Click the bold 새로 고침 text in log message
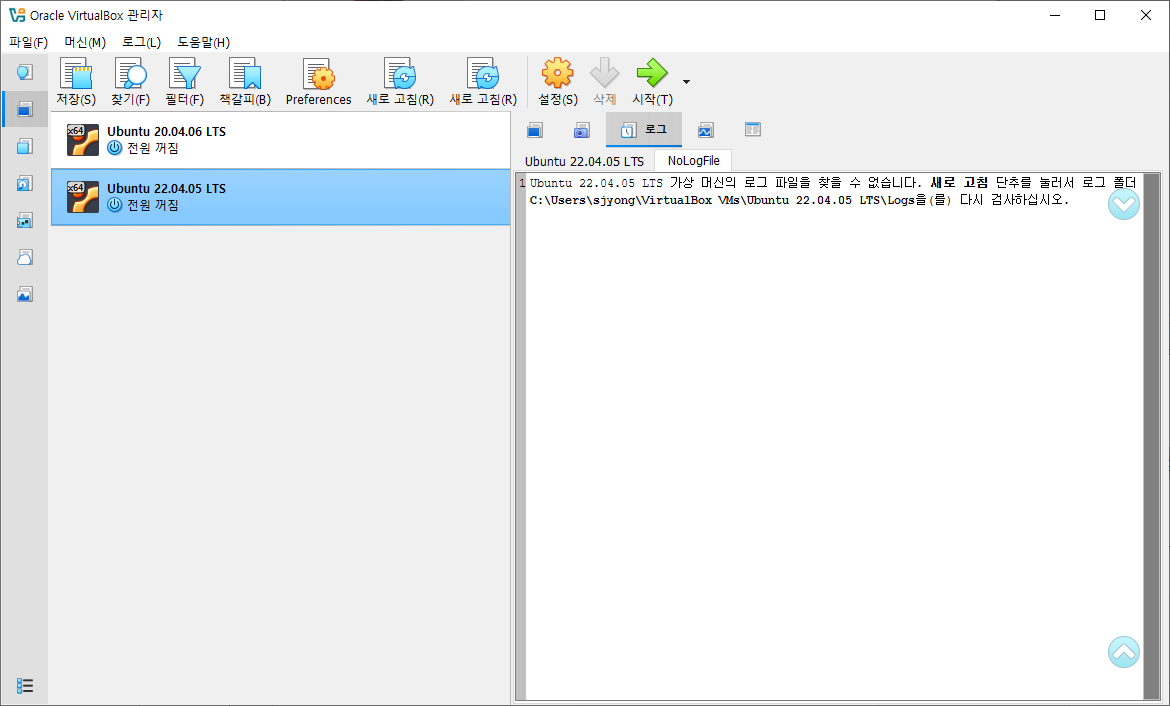 pyautogui.click(x=959, y=183)
